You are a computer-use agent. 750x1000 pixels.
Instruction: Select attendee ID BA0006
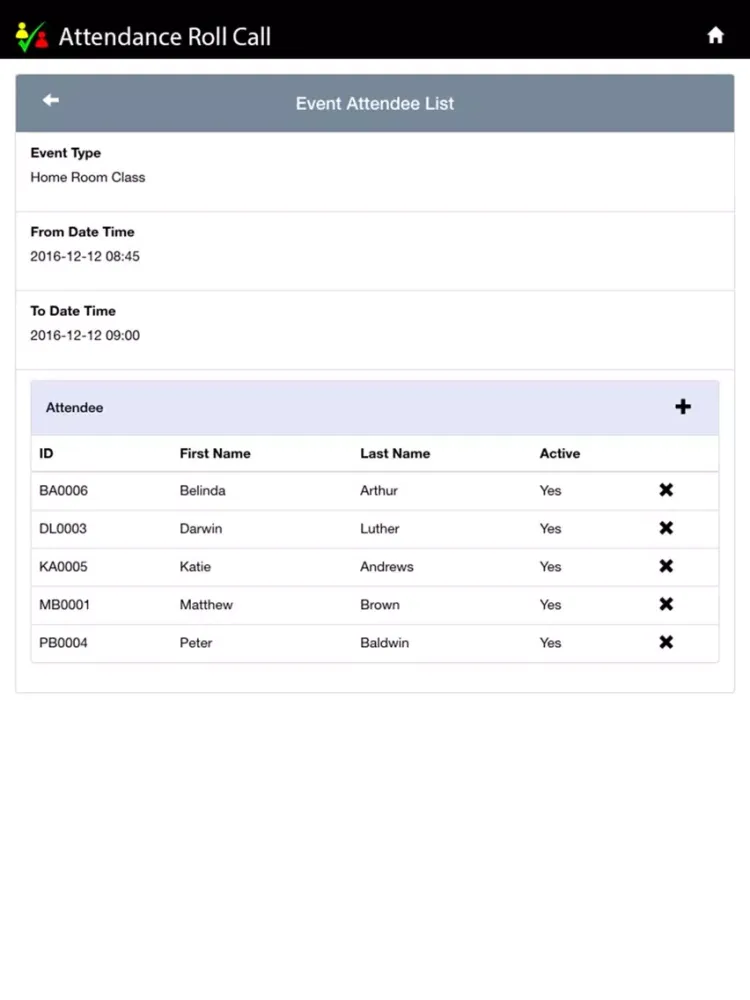pos(63,491)
